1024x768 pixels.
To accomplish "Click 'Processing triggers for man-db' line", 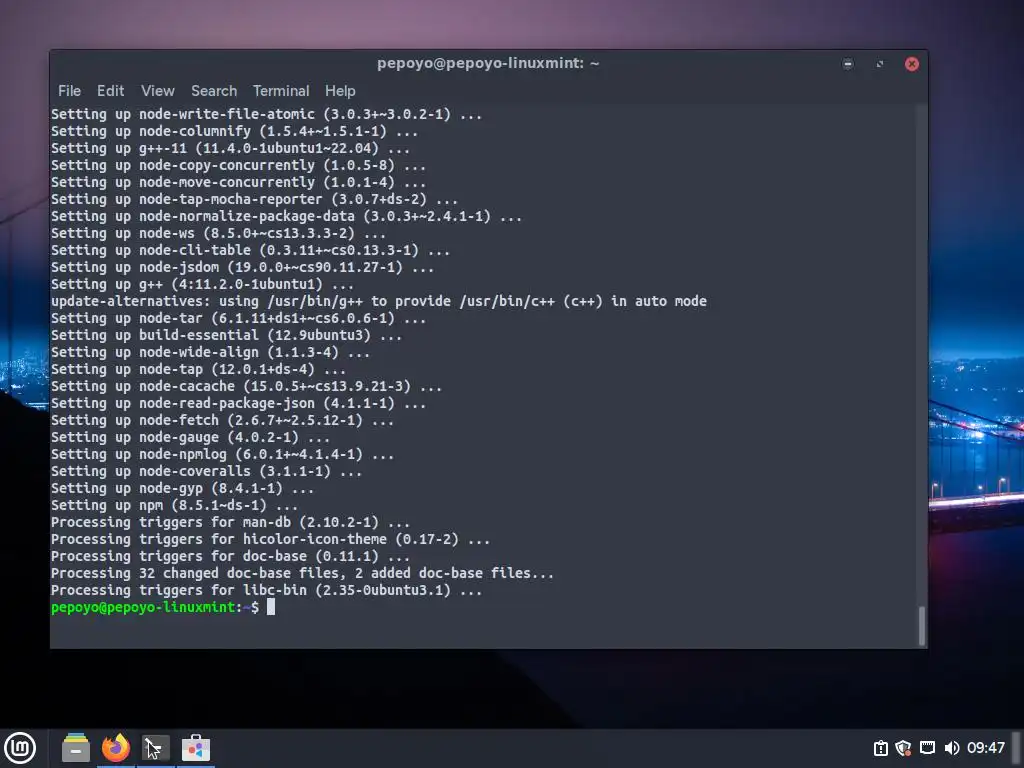I will tap(231, 522).
